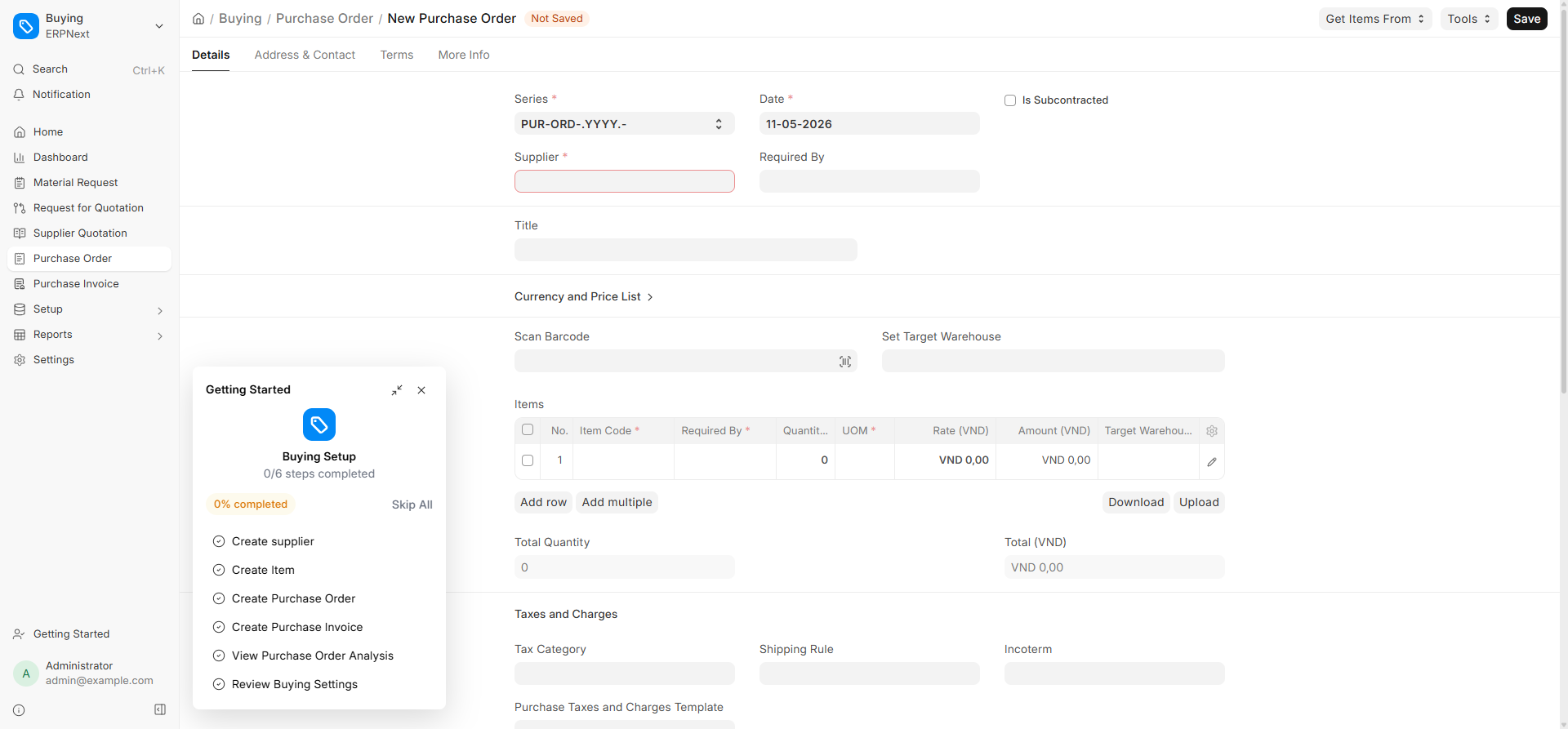
Task: Toggle the Is Subcontracted checkbox
Action: click(1010, 100)
